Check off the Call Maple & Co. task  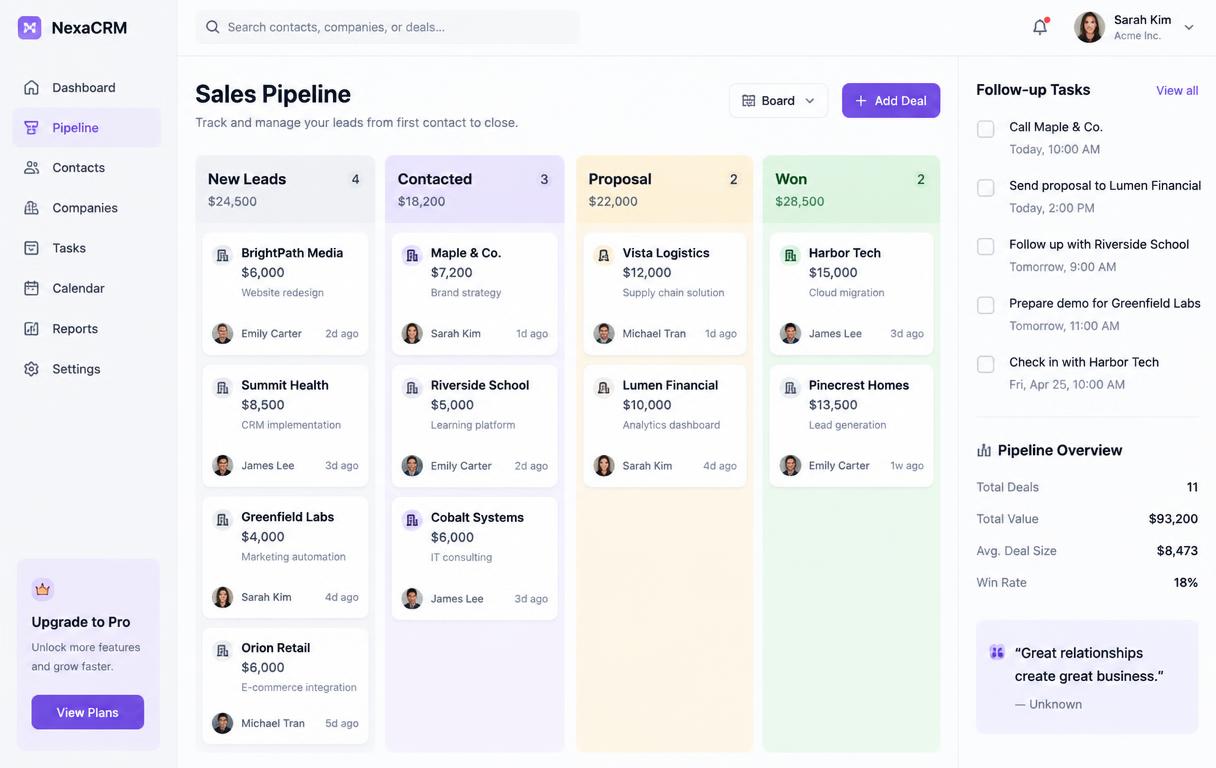tap(986, 129)
